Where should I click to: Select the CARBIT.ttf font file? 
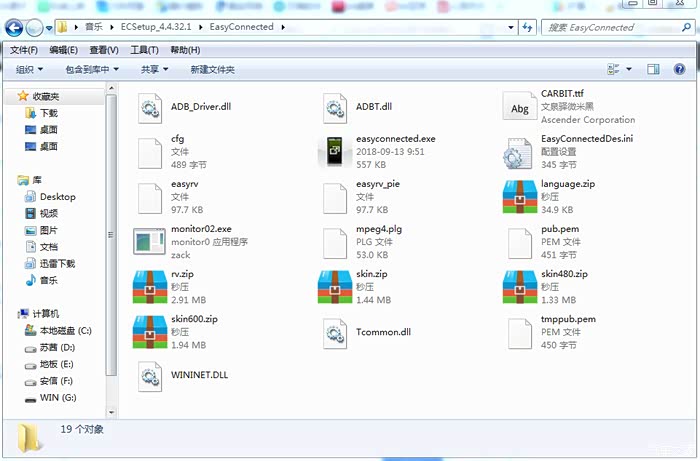pos(519,106)
